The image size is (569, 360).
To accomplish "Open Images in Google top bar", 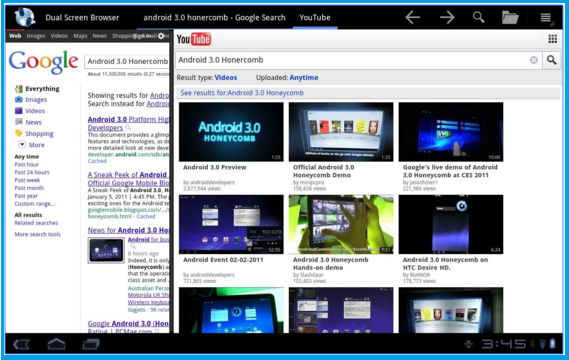I will 36,36.
